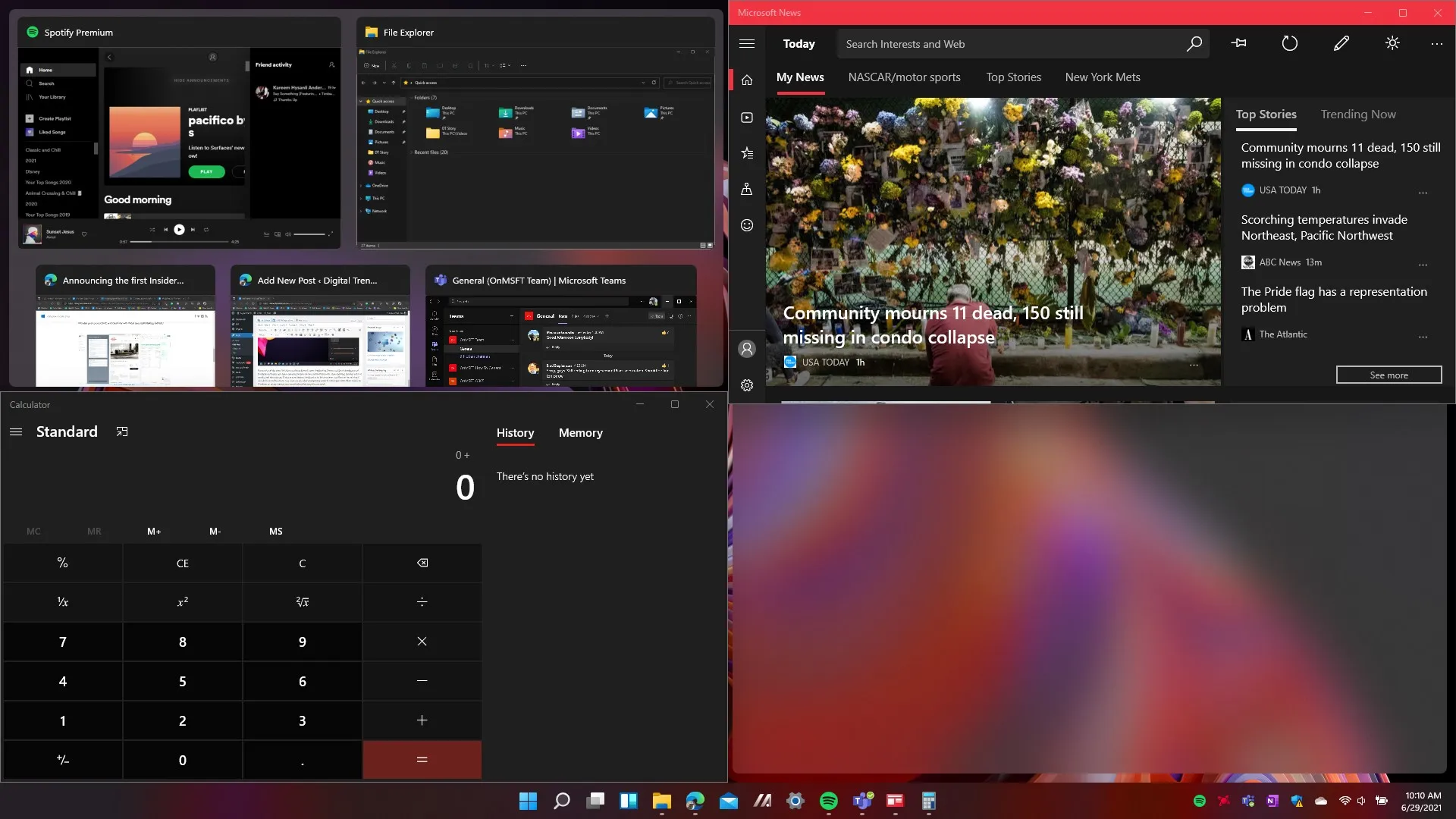Open the News app's ellipsis menu
This screenshot has width=1456, height=819.
point(1437,43)
